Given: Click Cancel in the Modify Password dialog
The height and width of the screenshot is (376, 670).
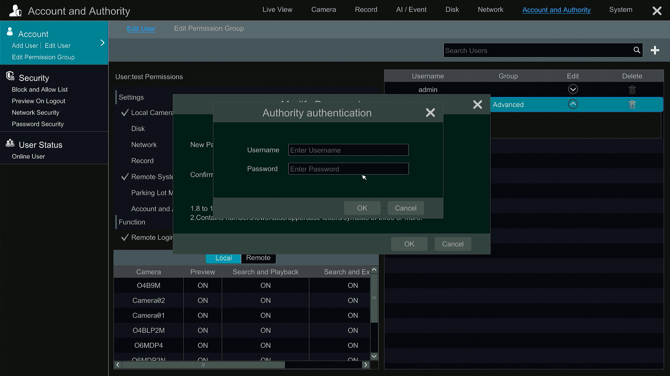Looking at the screenshot, I should coord(453,244).
